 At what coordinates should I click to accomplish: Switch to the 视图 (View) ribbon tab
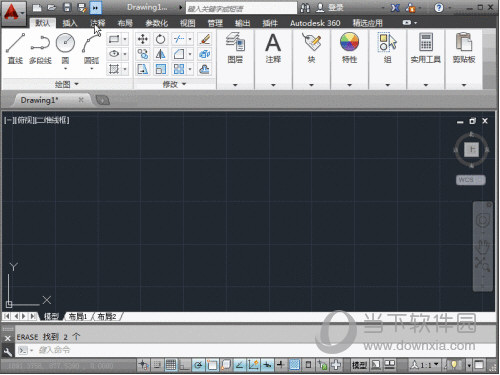(x=187, y=23)
